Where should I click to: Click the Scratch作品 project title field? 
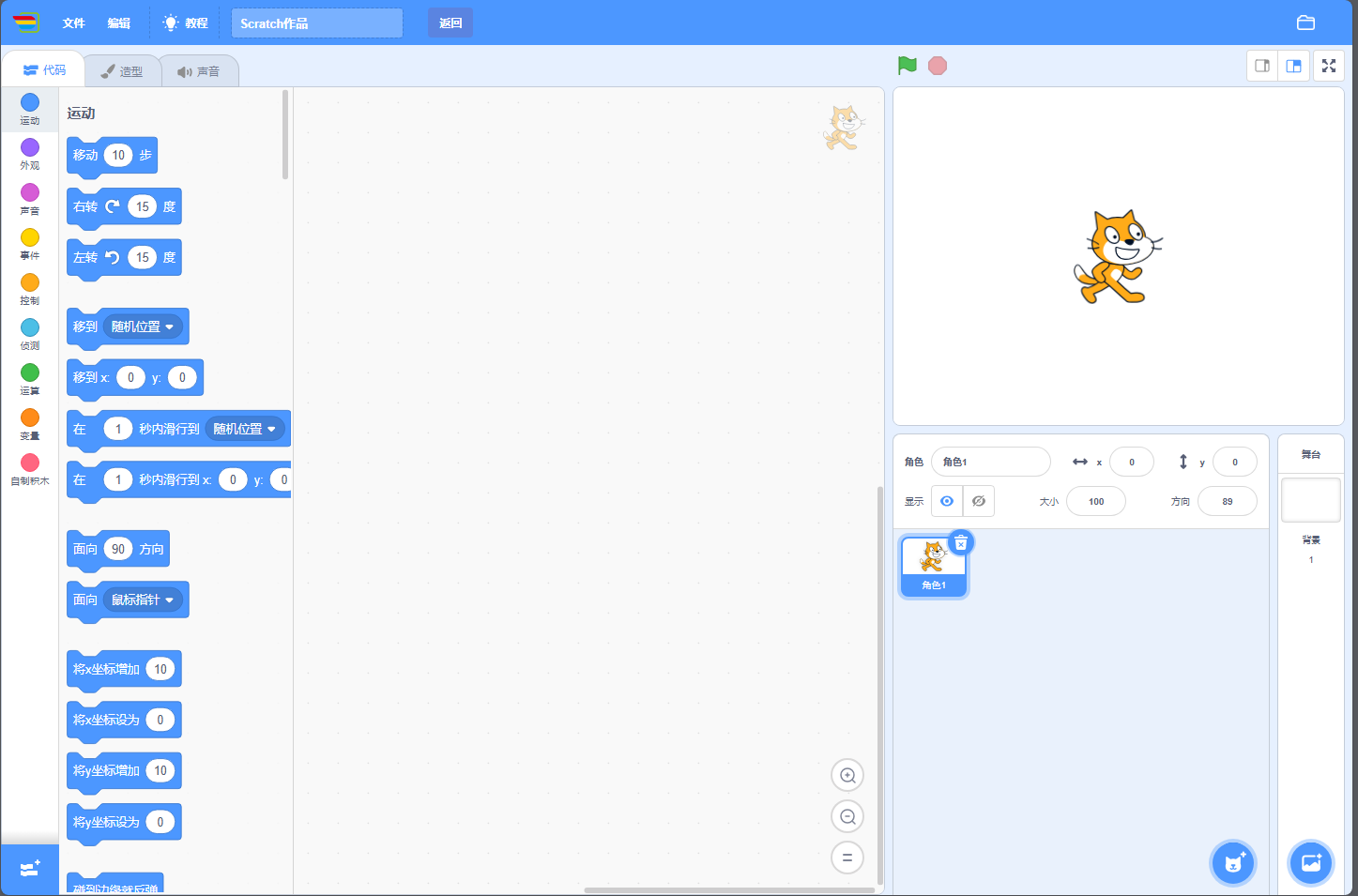[316, 23]
